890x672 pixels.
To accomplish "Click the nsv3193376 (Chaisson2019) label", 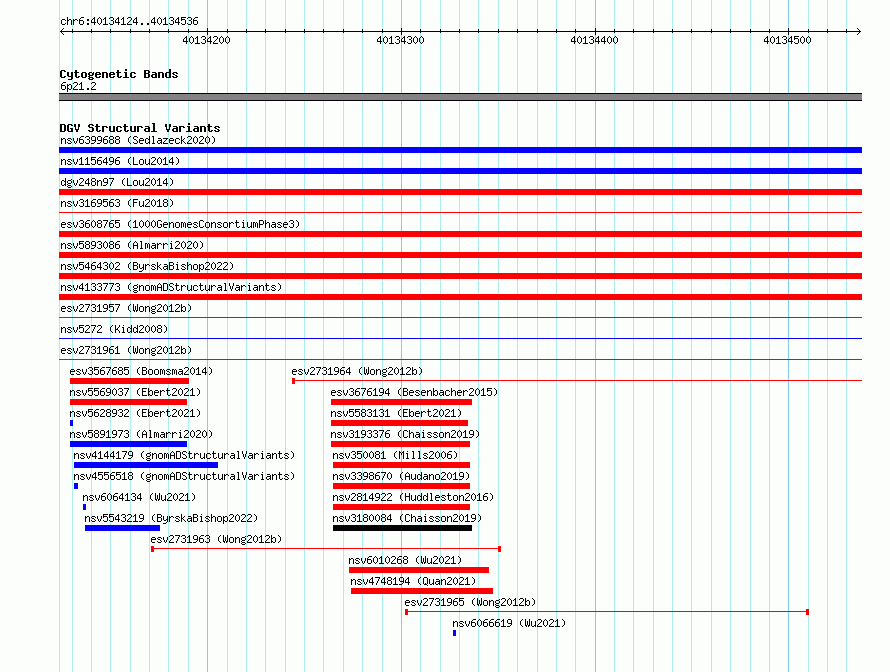I will [405, 434].
